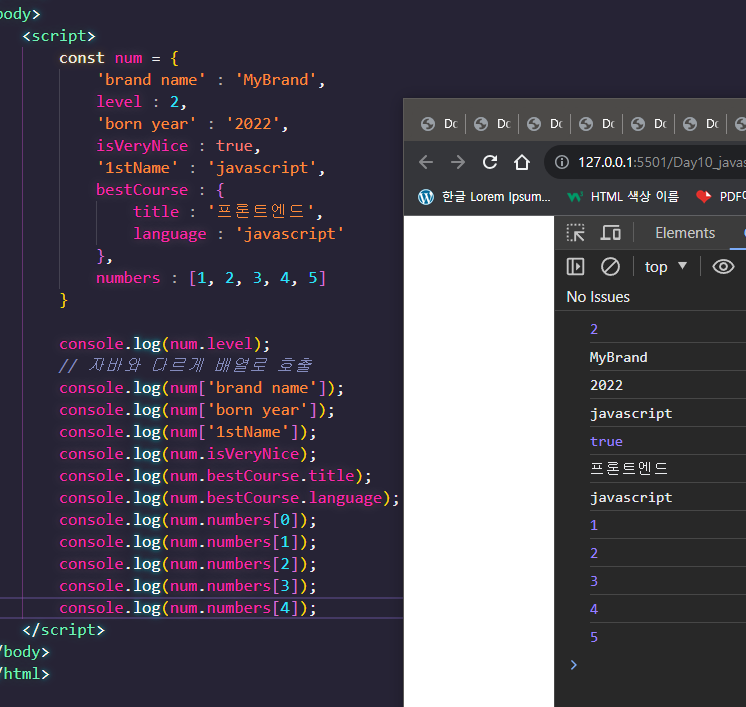Click the Korean comment line in editor

click(x=186, y=365)
